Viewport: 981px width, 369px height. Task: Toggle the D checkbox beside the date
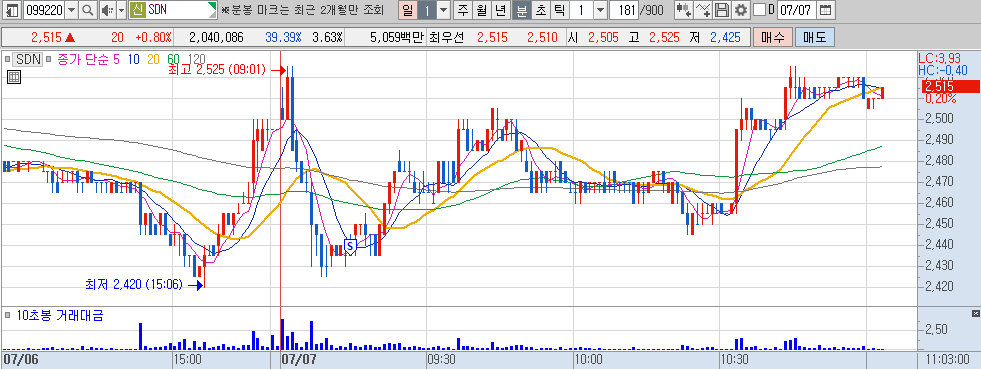coord(759,10)
